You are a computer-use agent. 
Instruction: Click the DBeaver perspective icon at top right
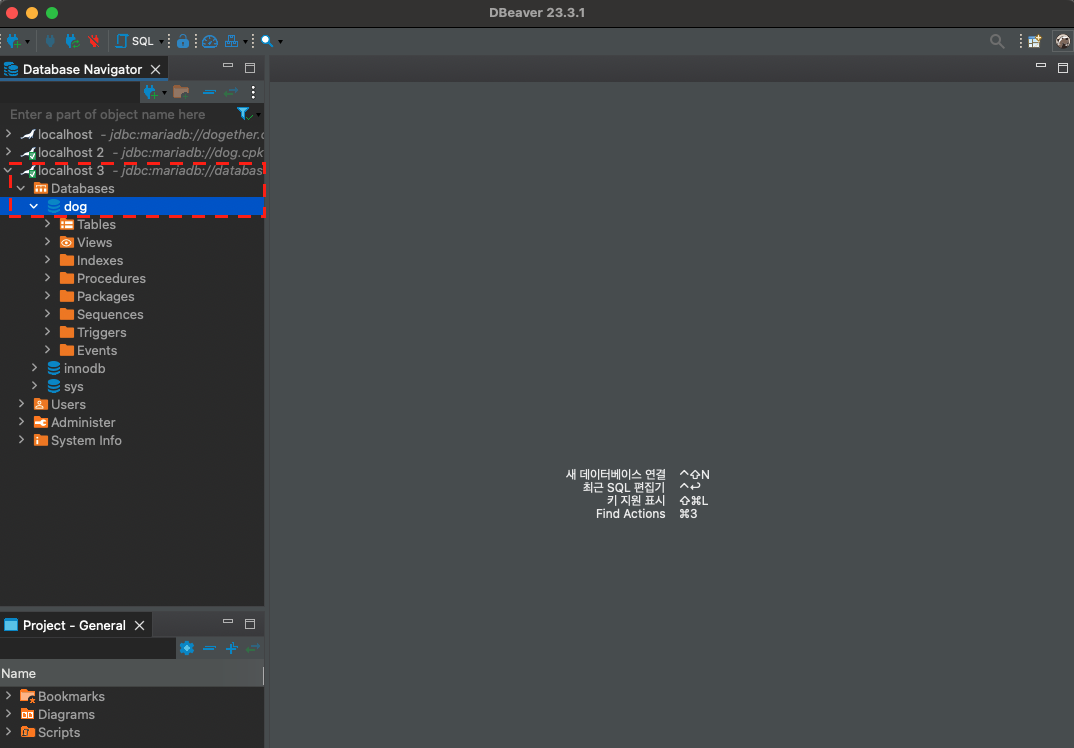tap(1062, 41)
